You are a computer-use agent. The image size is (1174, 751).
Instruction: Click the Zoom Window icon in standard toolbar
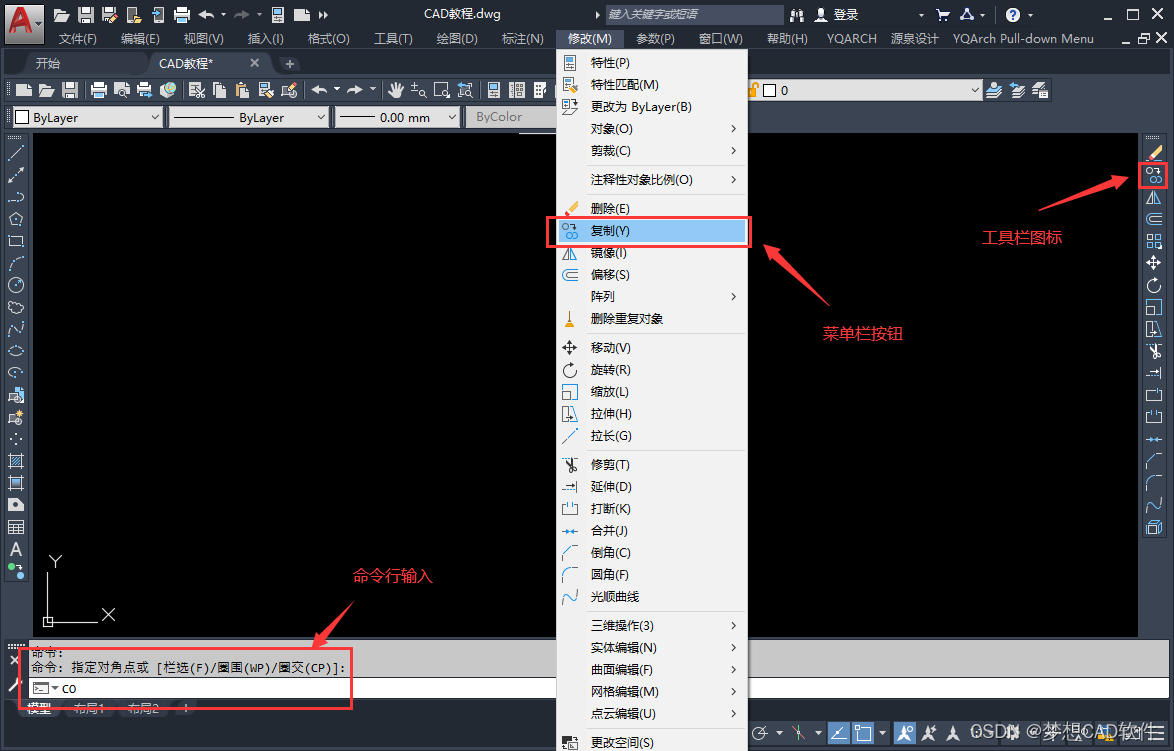[x=442, y=91]
